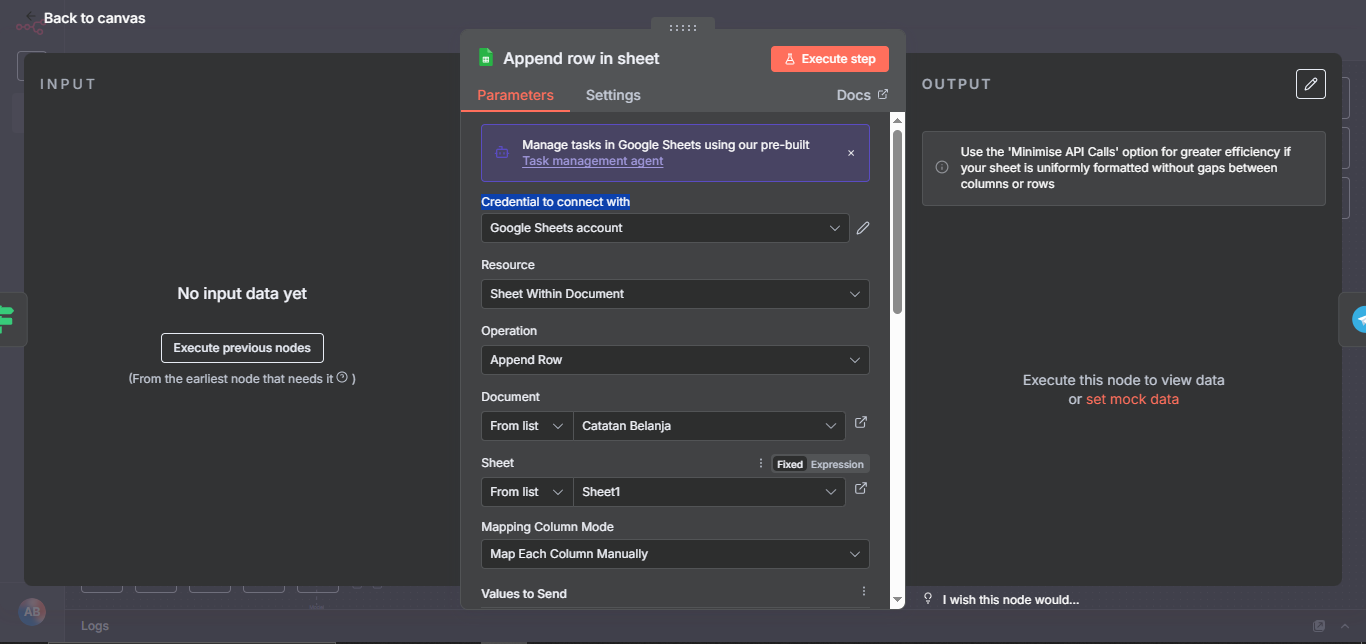The width and height of the screenshot is (1366, 644).
Task: Open Sheet1 external link icon
Action: pos(860,489)
